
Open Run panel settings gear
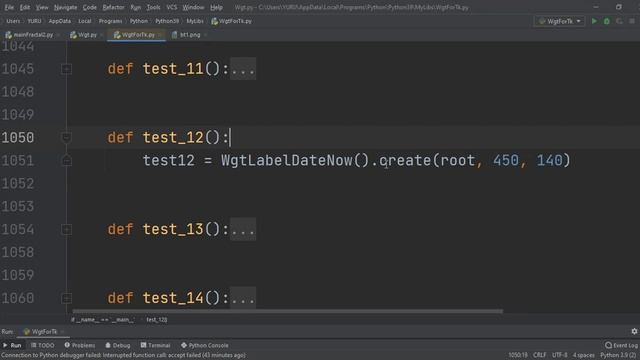pyautogui.click(x=634, y=331)
